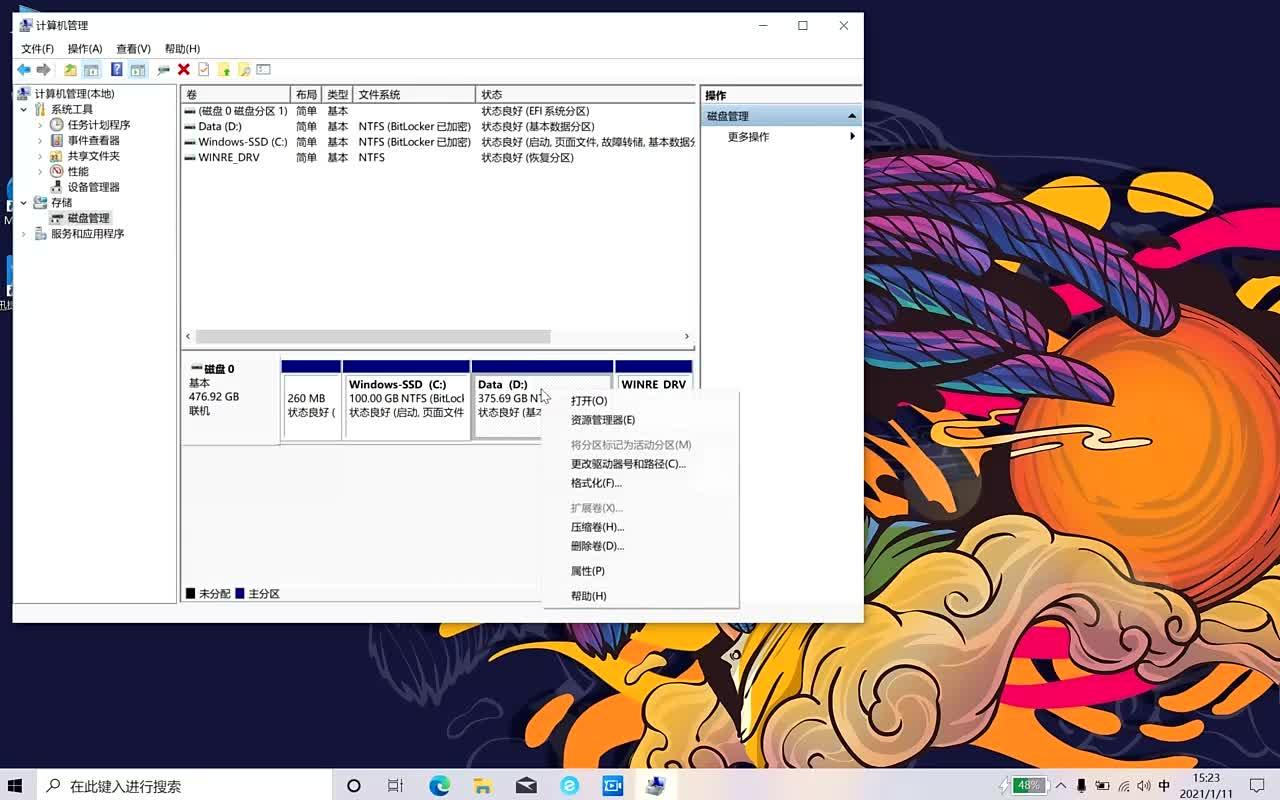The image size is (1280, 800).
Task: Click the red X delete toolbar icon
Action: tap(184, 70)
